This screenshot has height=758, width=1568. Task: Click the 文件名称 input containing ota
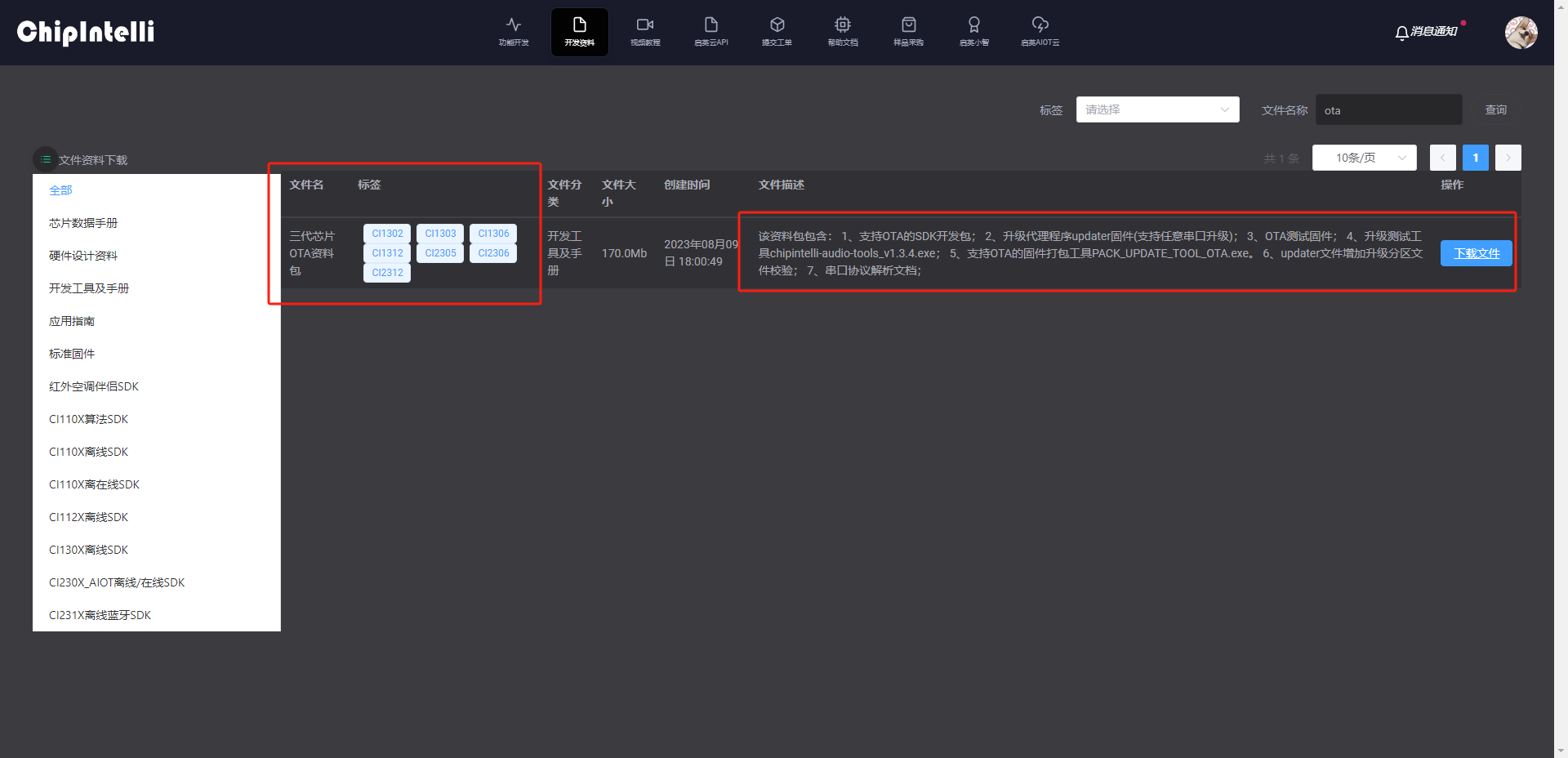pyautogui.click(x=1388, y=110)
